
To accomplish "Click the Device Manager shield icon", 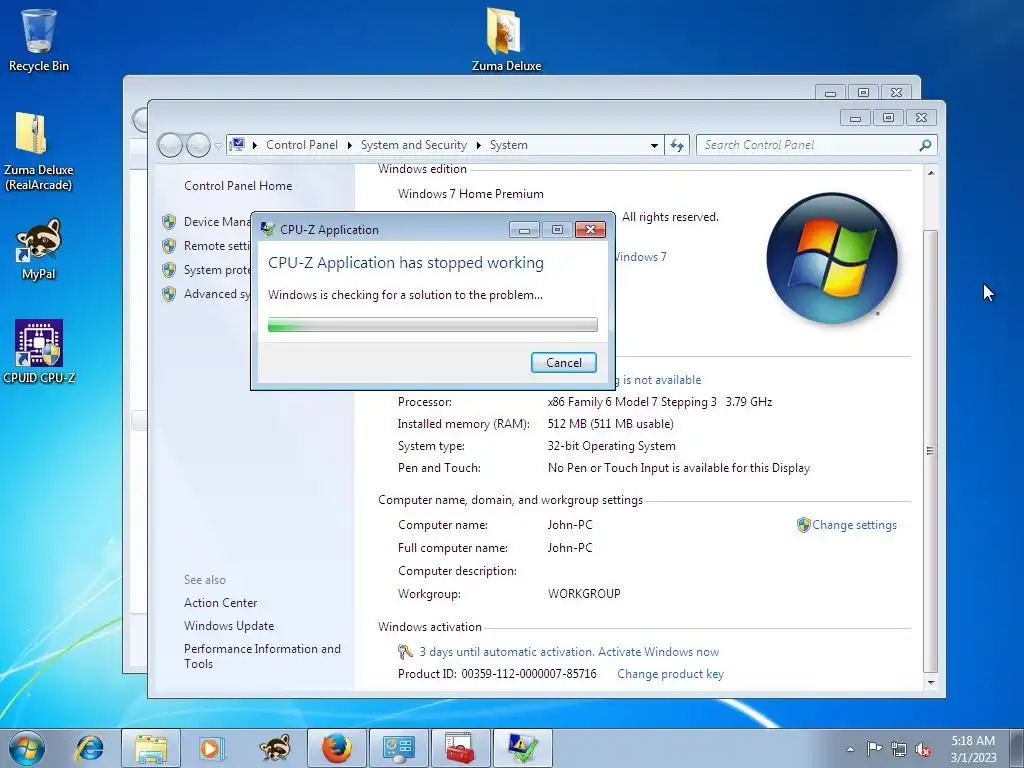I will (169, 222).
